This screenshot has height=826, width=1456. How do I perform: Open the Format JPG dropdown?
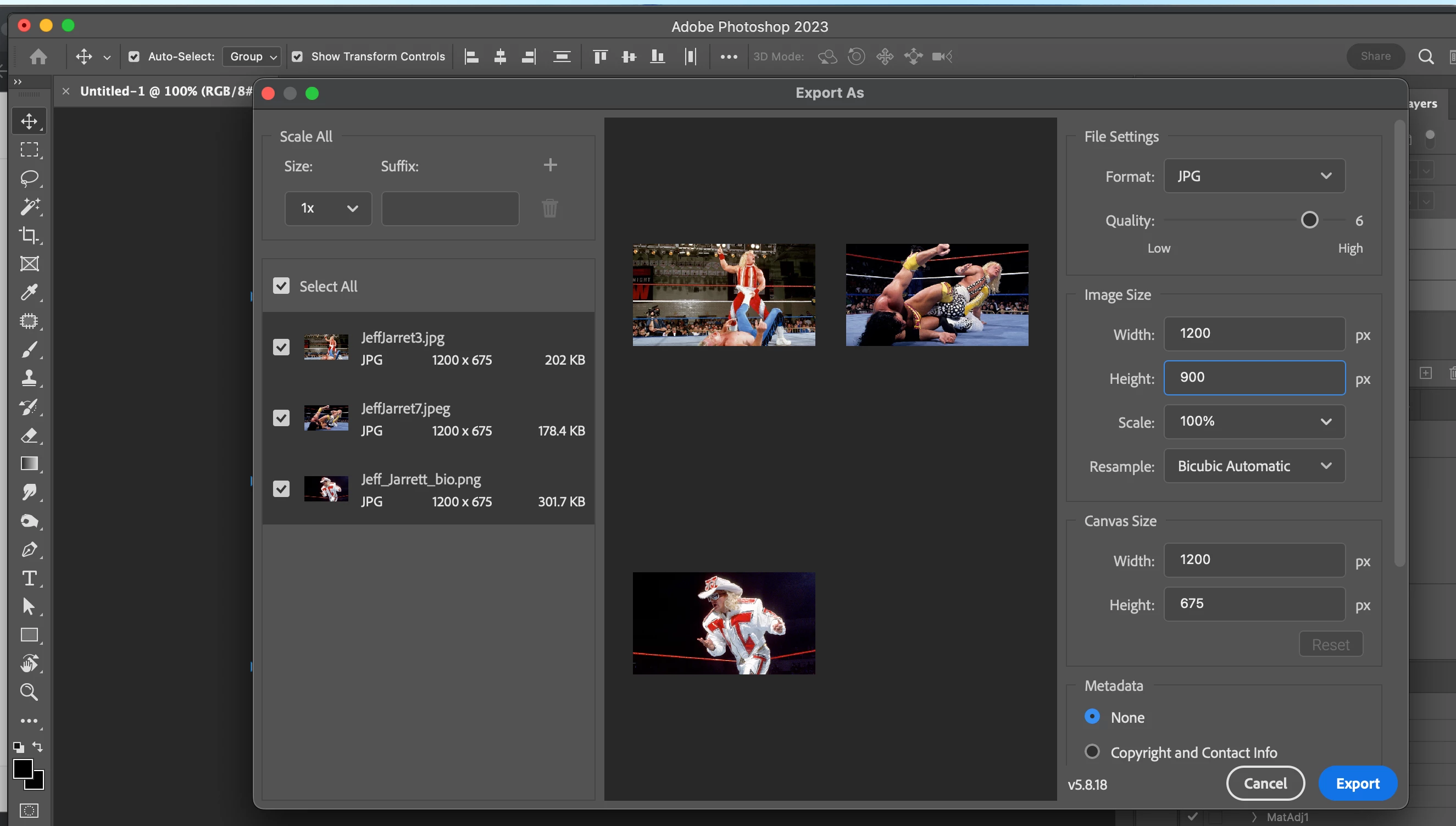pos(1254,176)
